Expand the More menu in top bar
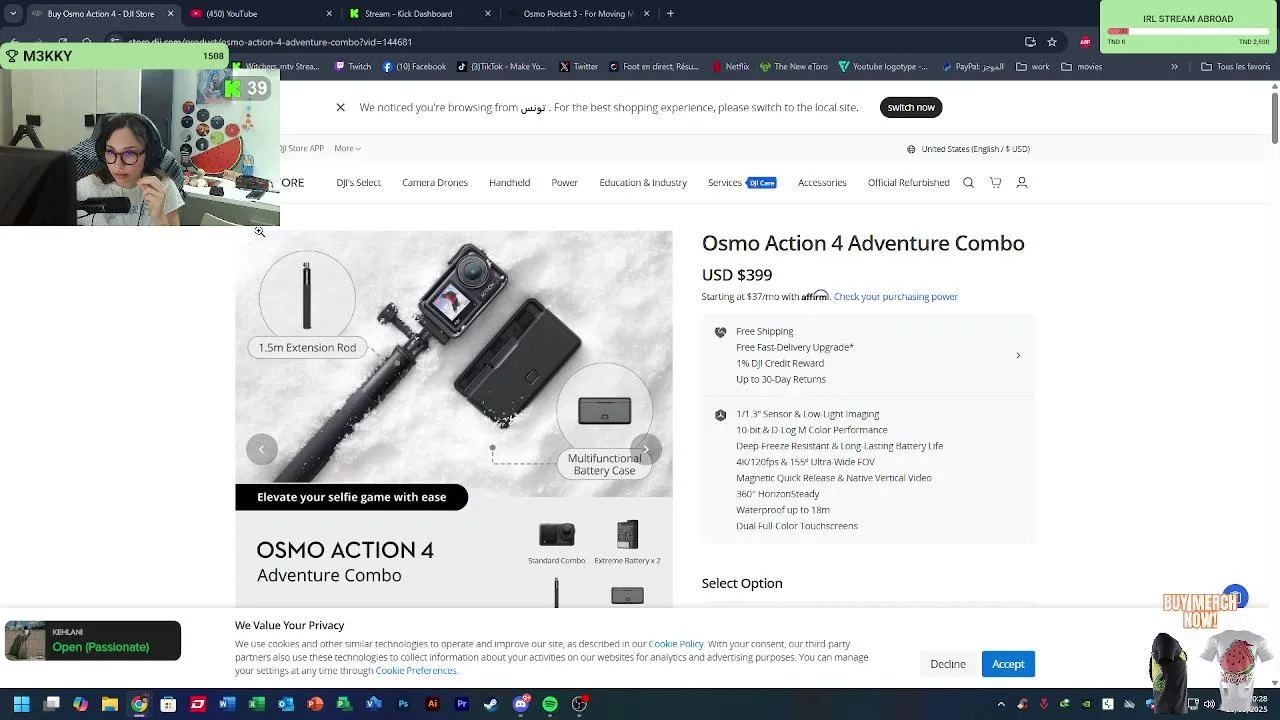The height and width of the screenshot is (720, 1280). click(x=347, y=148)
